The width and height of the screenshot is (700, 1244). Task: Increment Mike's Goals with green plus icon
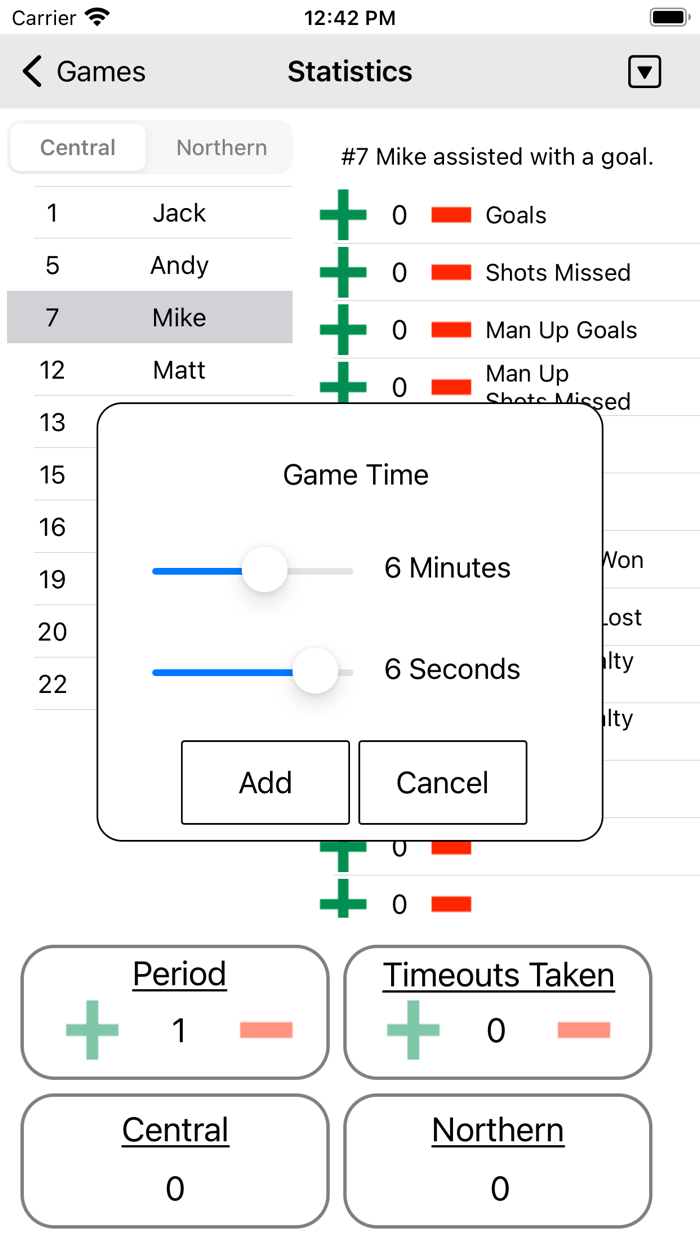pyautogui.click(x=344, y=214)
